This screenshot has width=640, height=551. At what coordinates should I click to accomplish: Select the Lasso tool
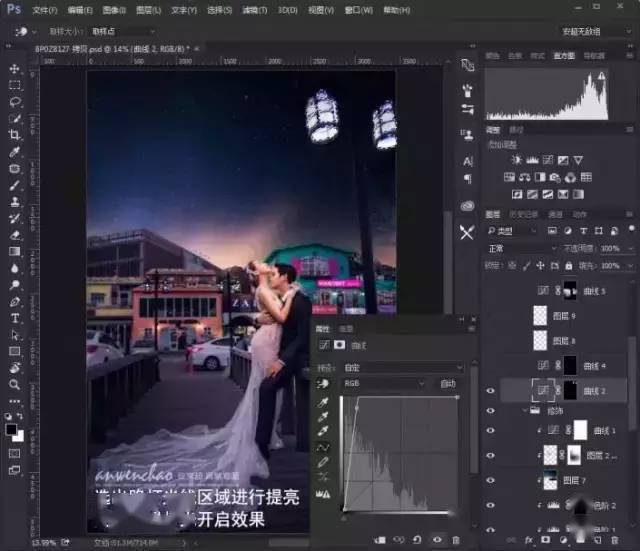point(14,102)
